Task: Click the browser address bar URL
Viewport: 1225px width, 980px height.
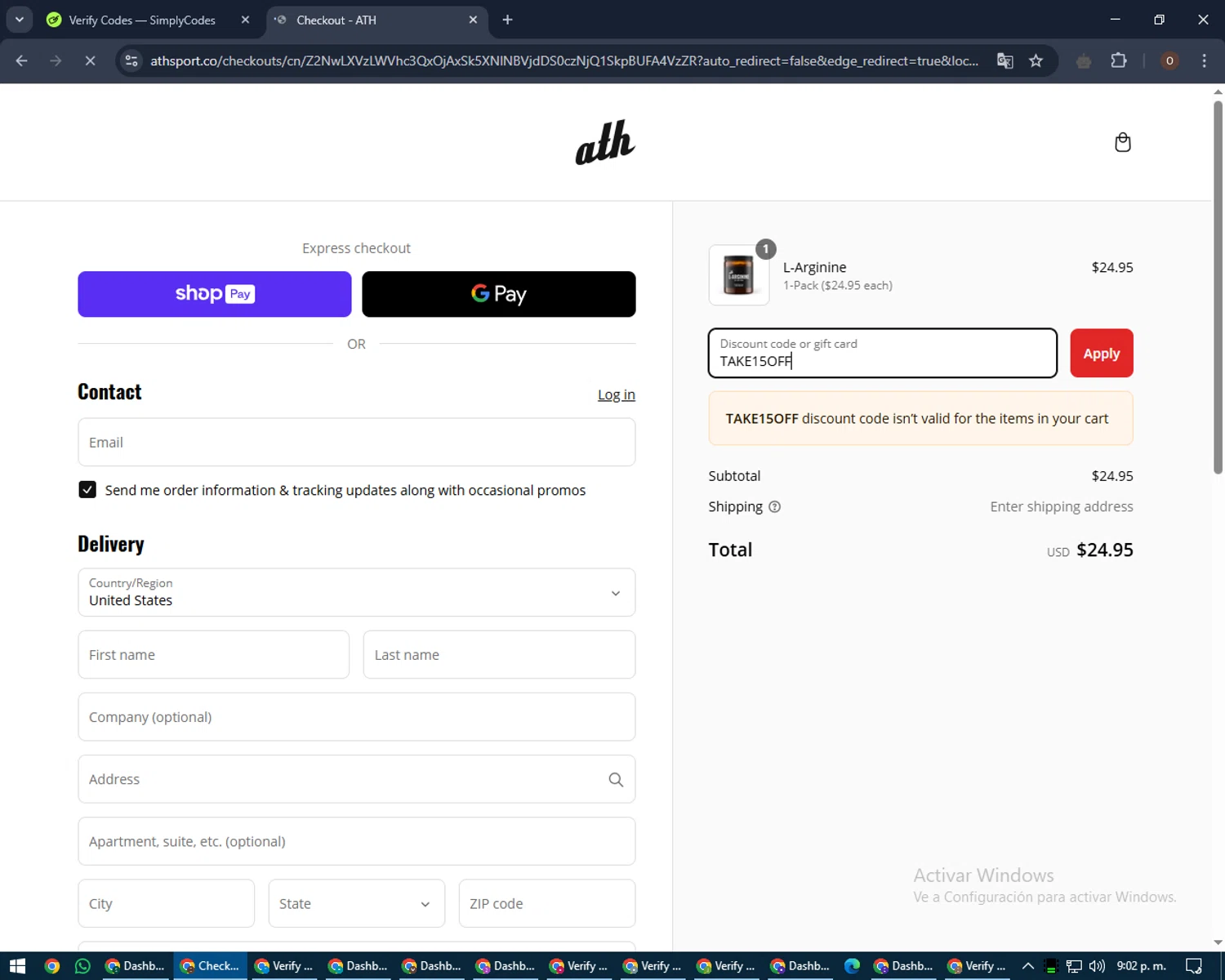Action: pyautogui.click(x=563, y=60)
